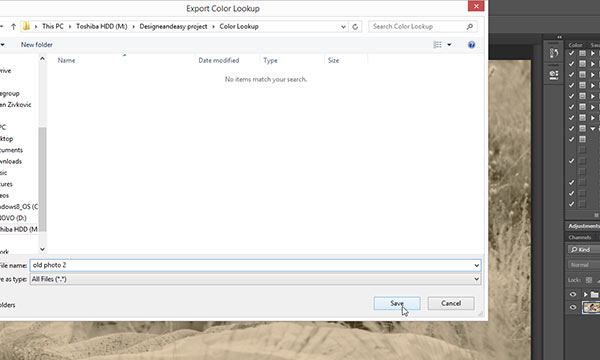Sort by the Type column header

pos(271,60)
